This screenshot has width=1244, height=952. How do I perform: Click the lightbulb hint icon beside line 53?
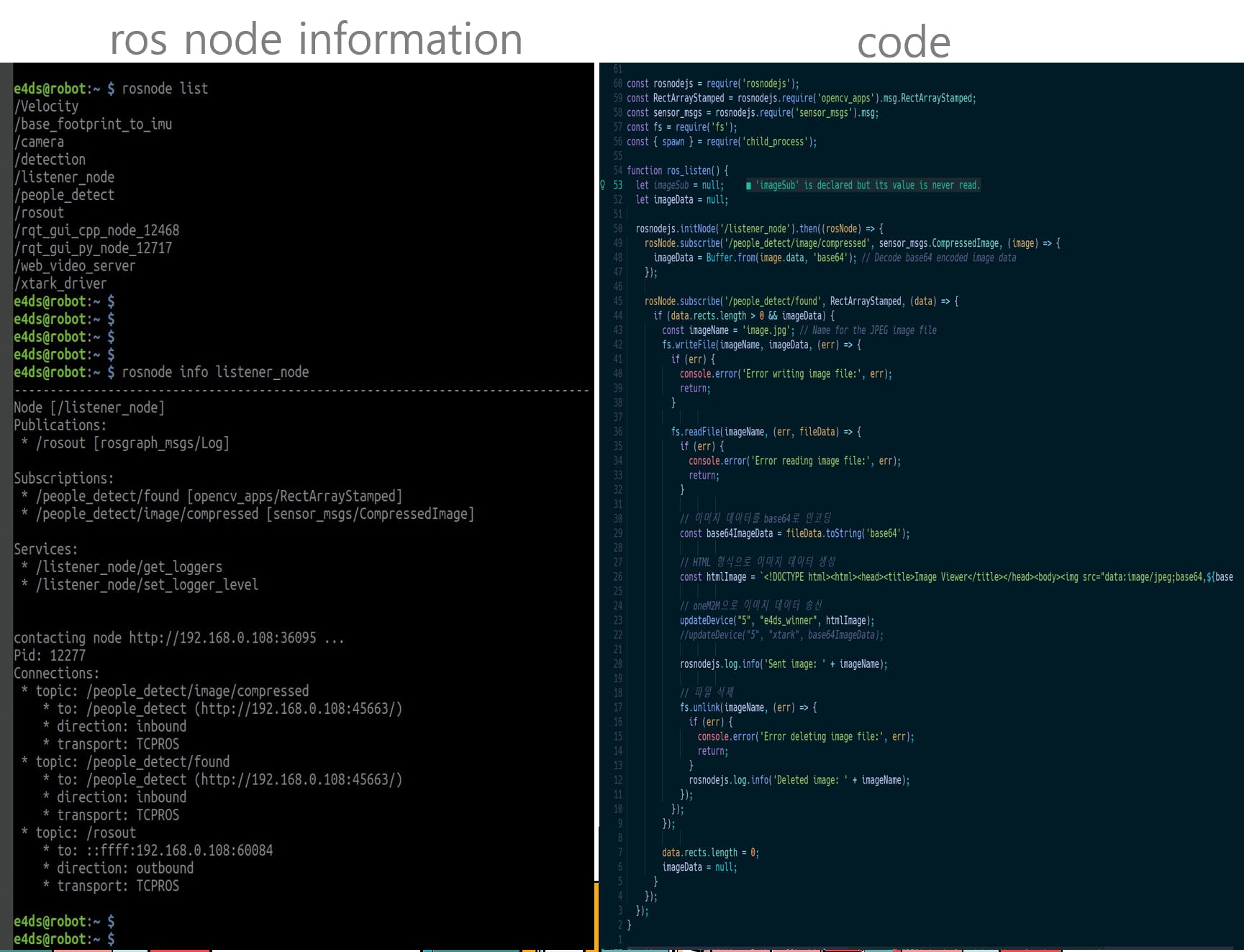coord(603,185)
